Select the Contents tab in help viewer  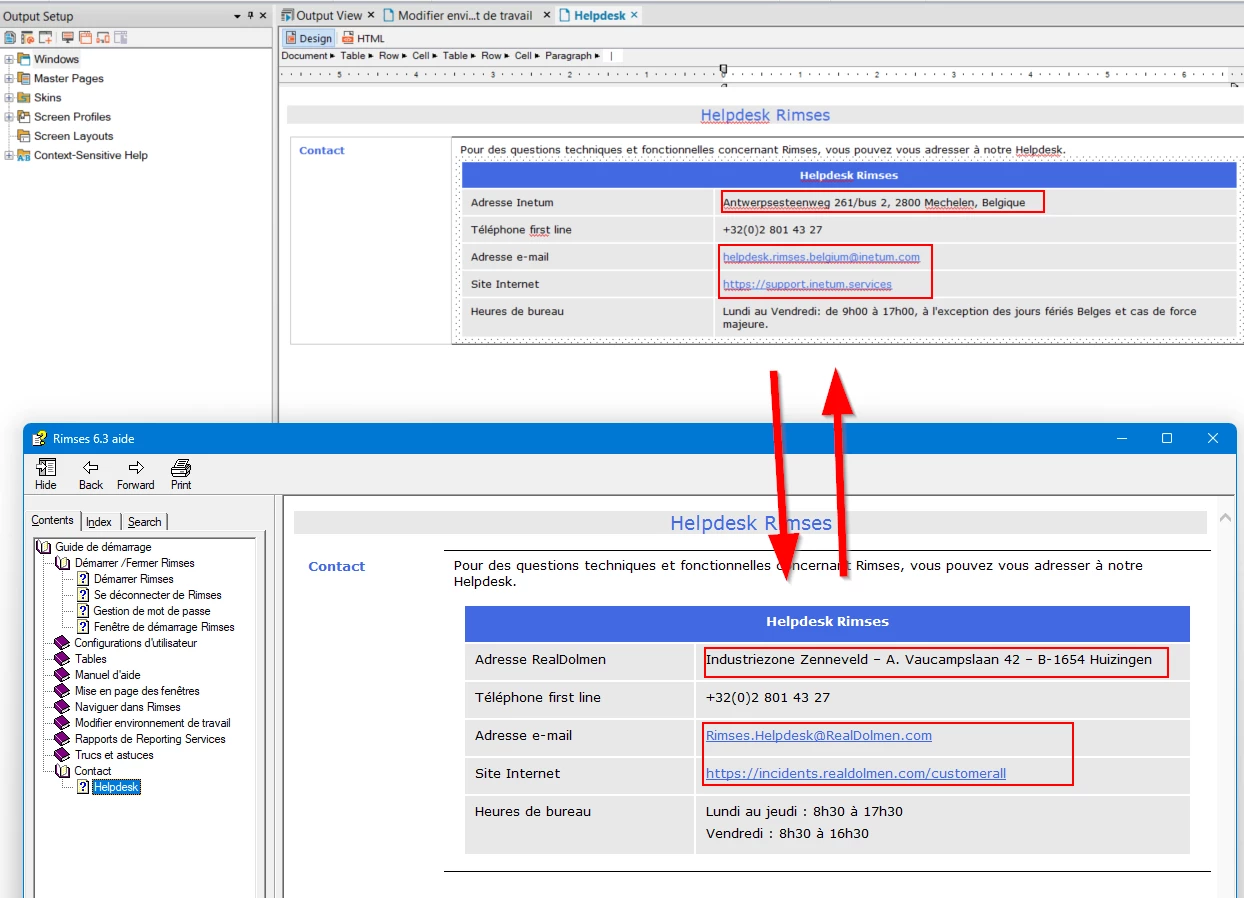[52, 520]
